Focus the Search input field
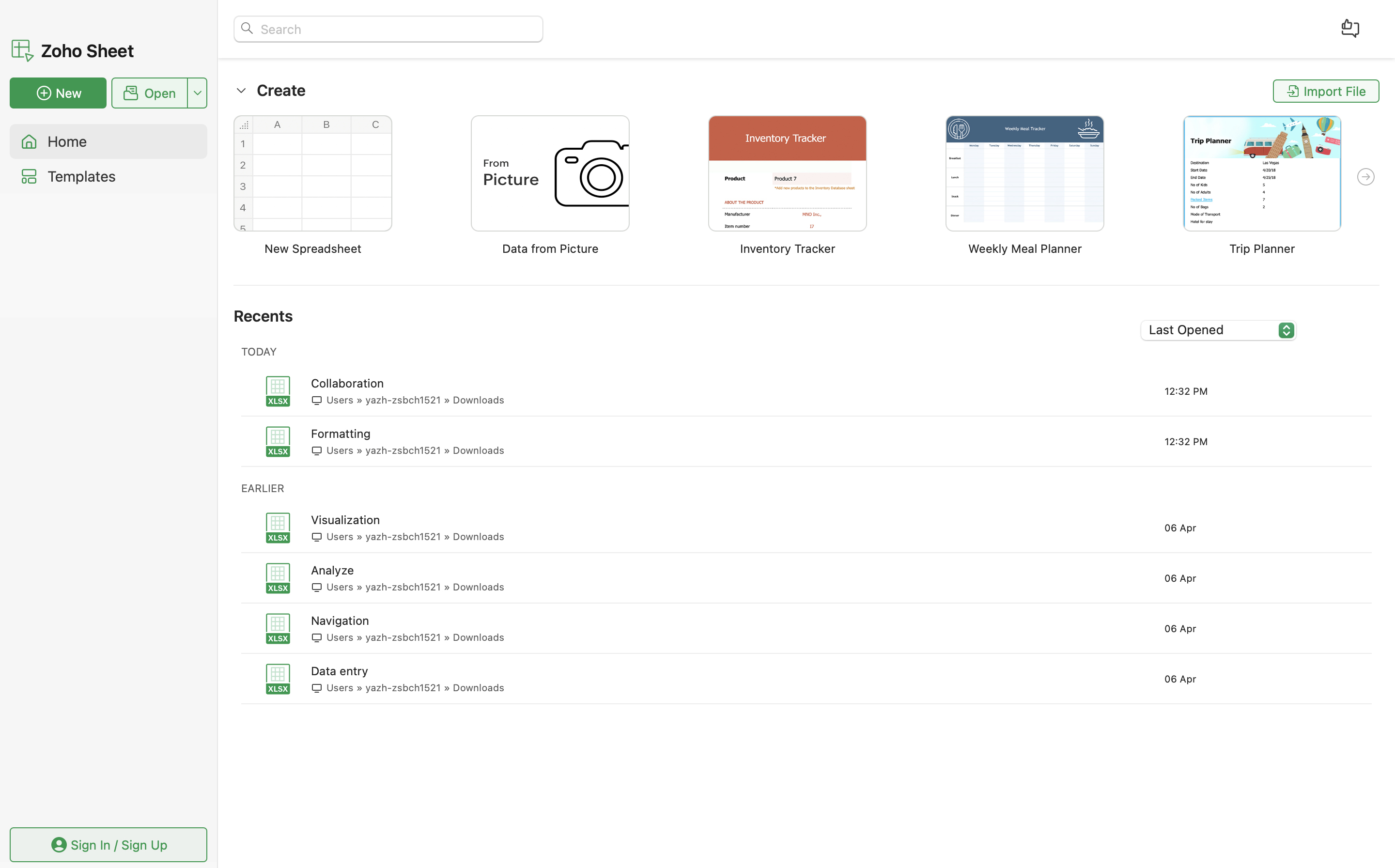This screenshot has width=1395, height=868. pos(396,29)
